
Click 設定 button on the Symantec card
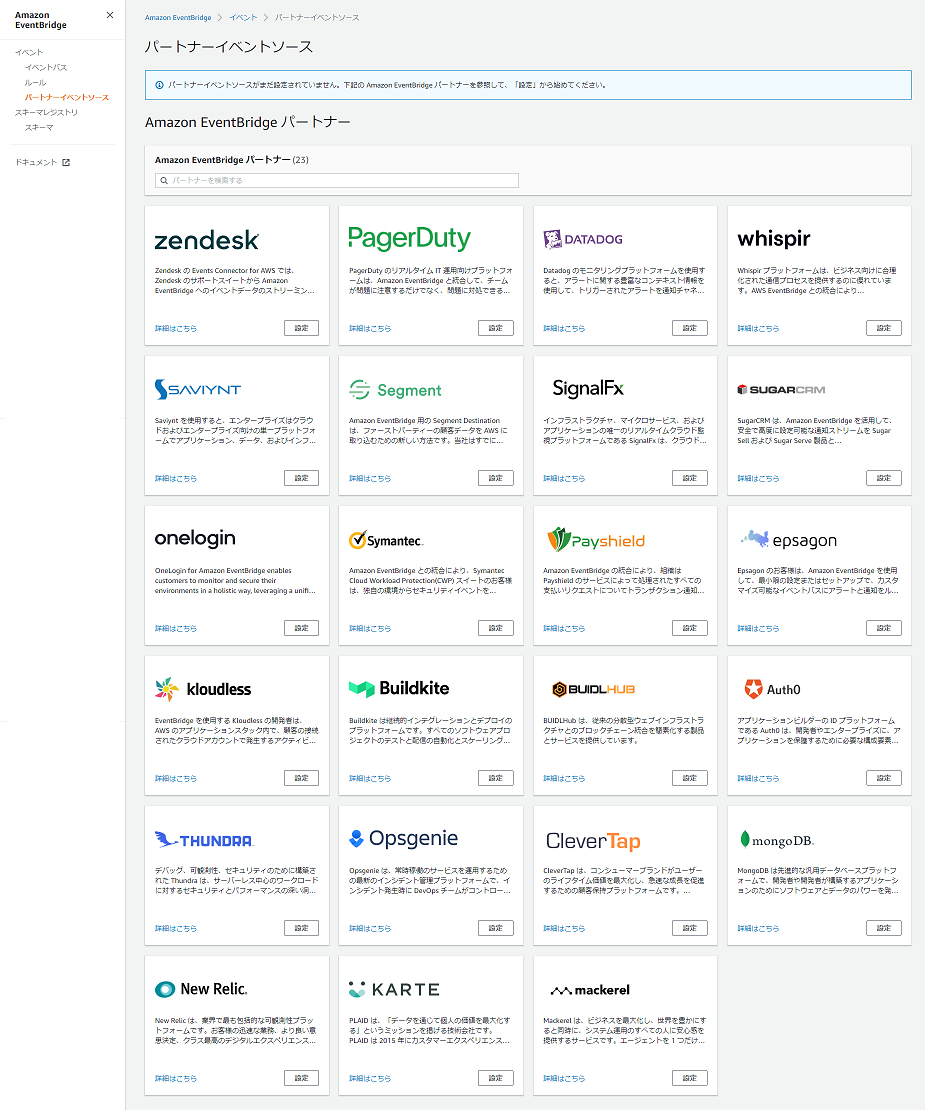point(496,627)
